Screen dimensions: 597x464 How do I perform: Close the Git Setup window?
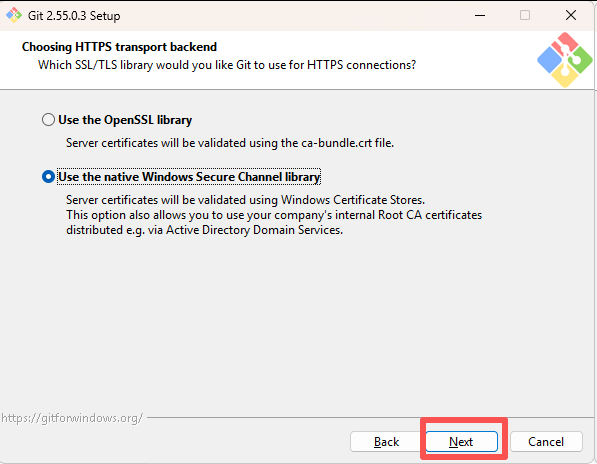pos(571,16)
